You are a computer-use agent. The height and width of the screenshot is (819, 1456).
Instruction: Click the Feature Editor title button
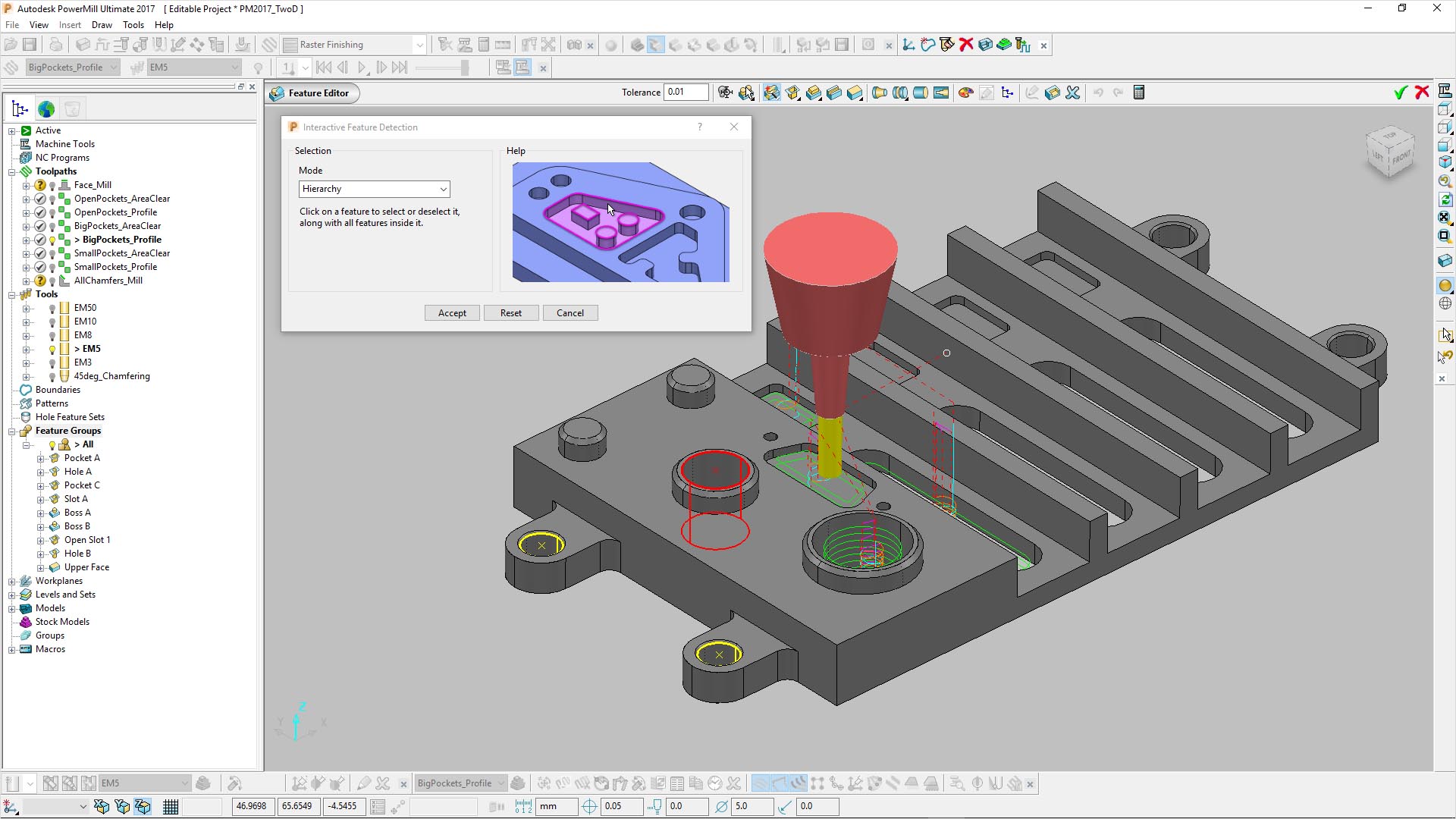(313, 93)
